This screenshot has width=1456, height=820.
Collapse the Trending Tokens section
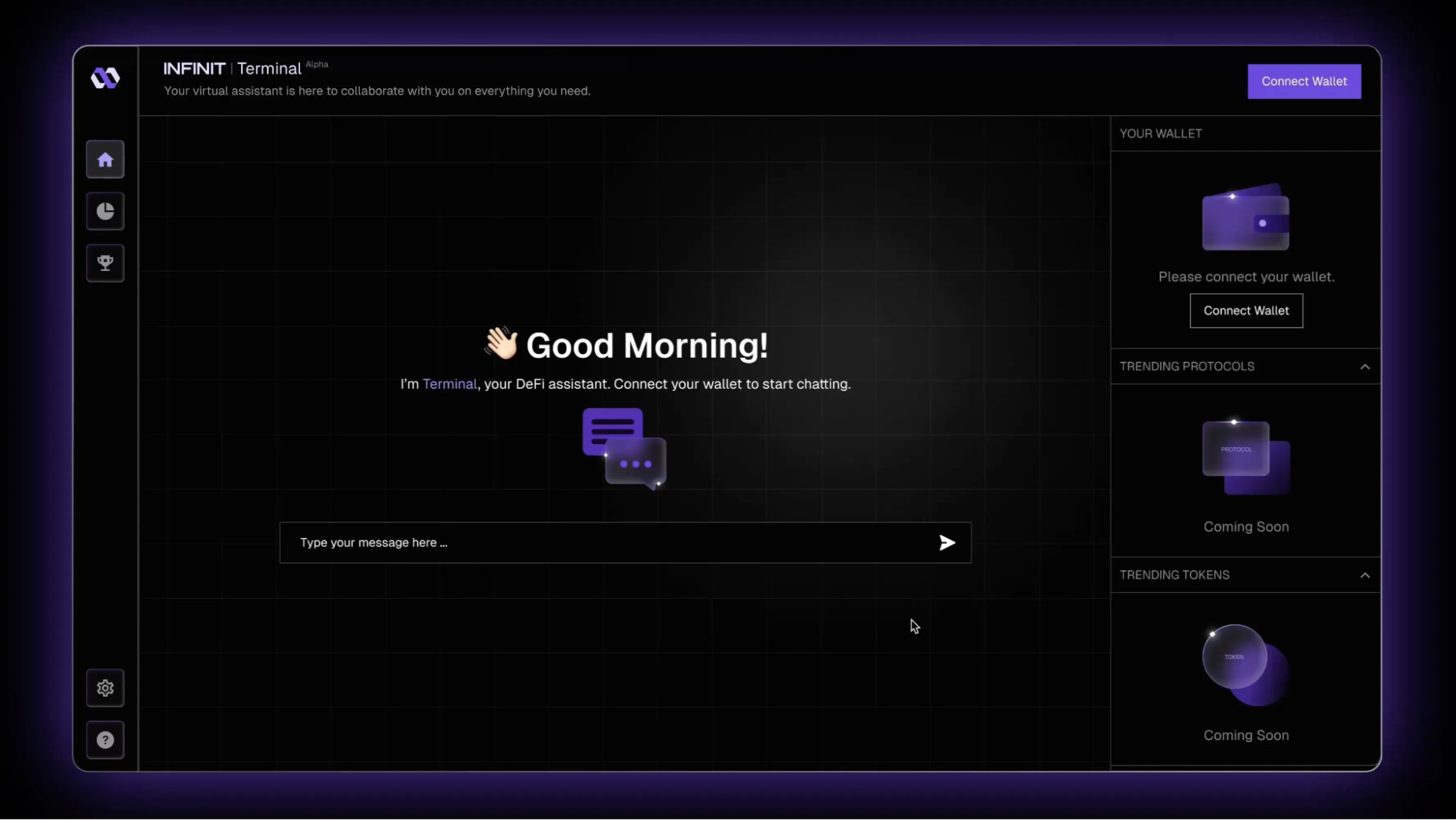(x=1365, y=575)
